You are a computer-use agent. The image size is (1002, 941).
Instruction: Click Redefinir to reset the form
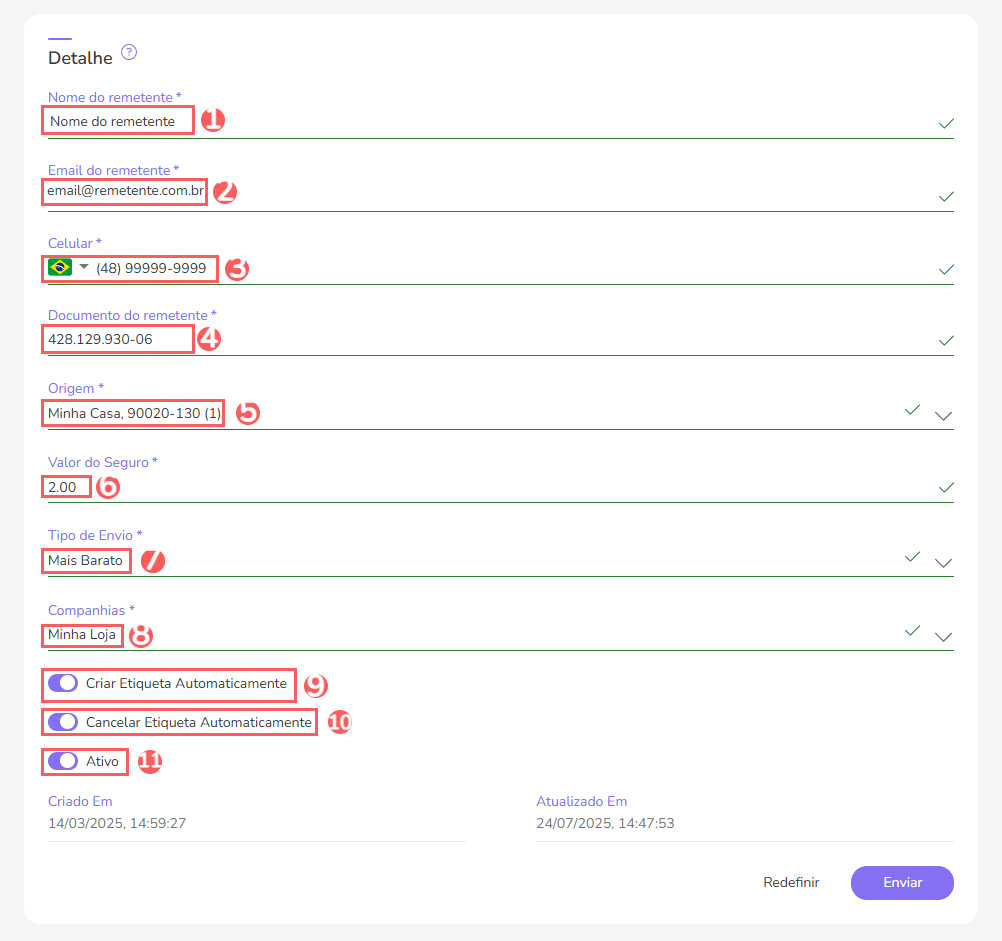[x=791, y=882]
